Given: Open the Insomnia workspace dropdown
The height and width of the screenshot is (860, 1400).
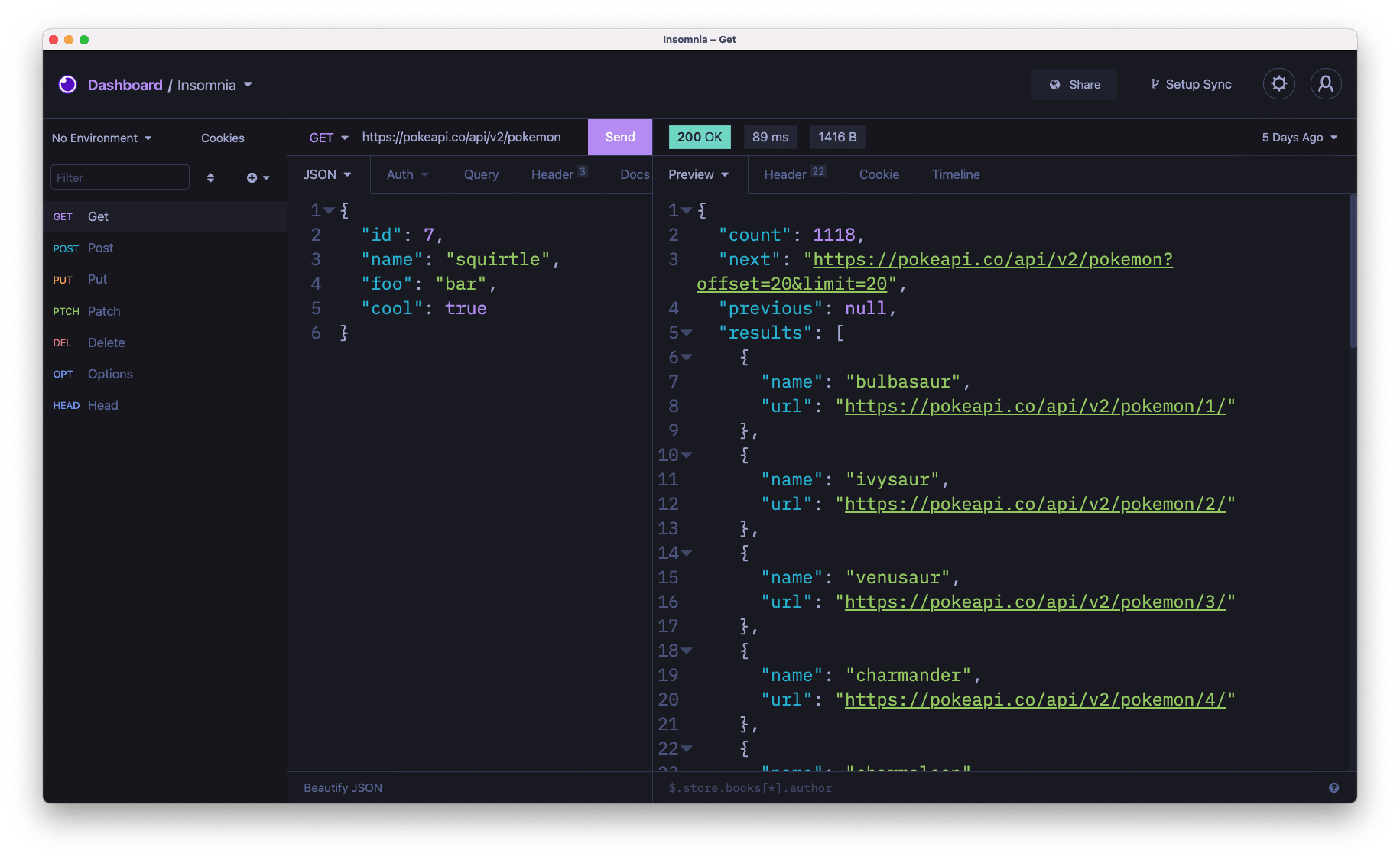Looking at the screenshot, I should tap(215, 85).
